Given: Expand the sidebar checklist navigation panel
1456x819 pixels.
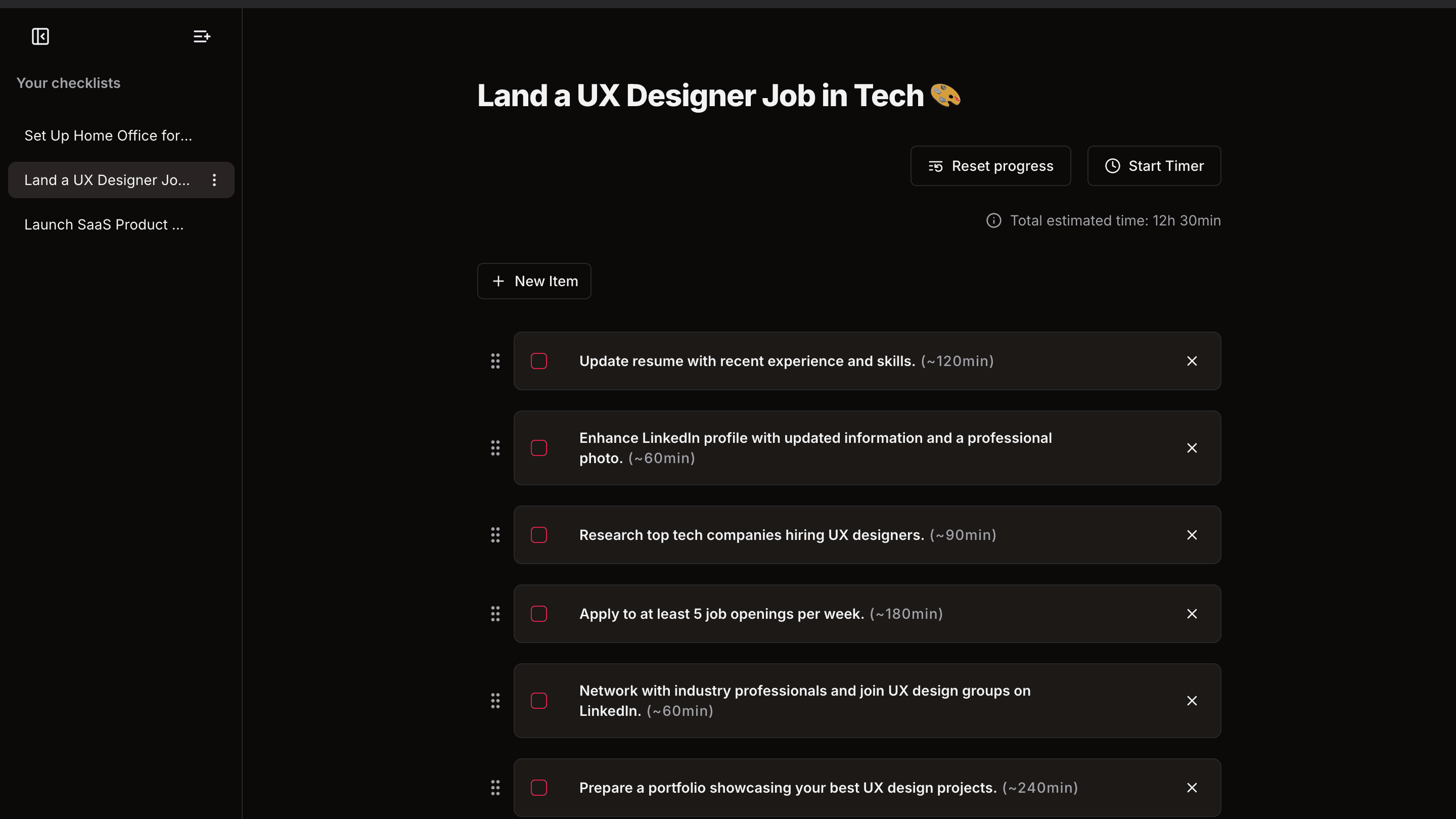Looking at the screenshot, I should pos(40,36).
